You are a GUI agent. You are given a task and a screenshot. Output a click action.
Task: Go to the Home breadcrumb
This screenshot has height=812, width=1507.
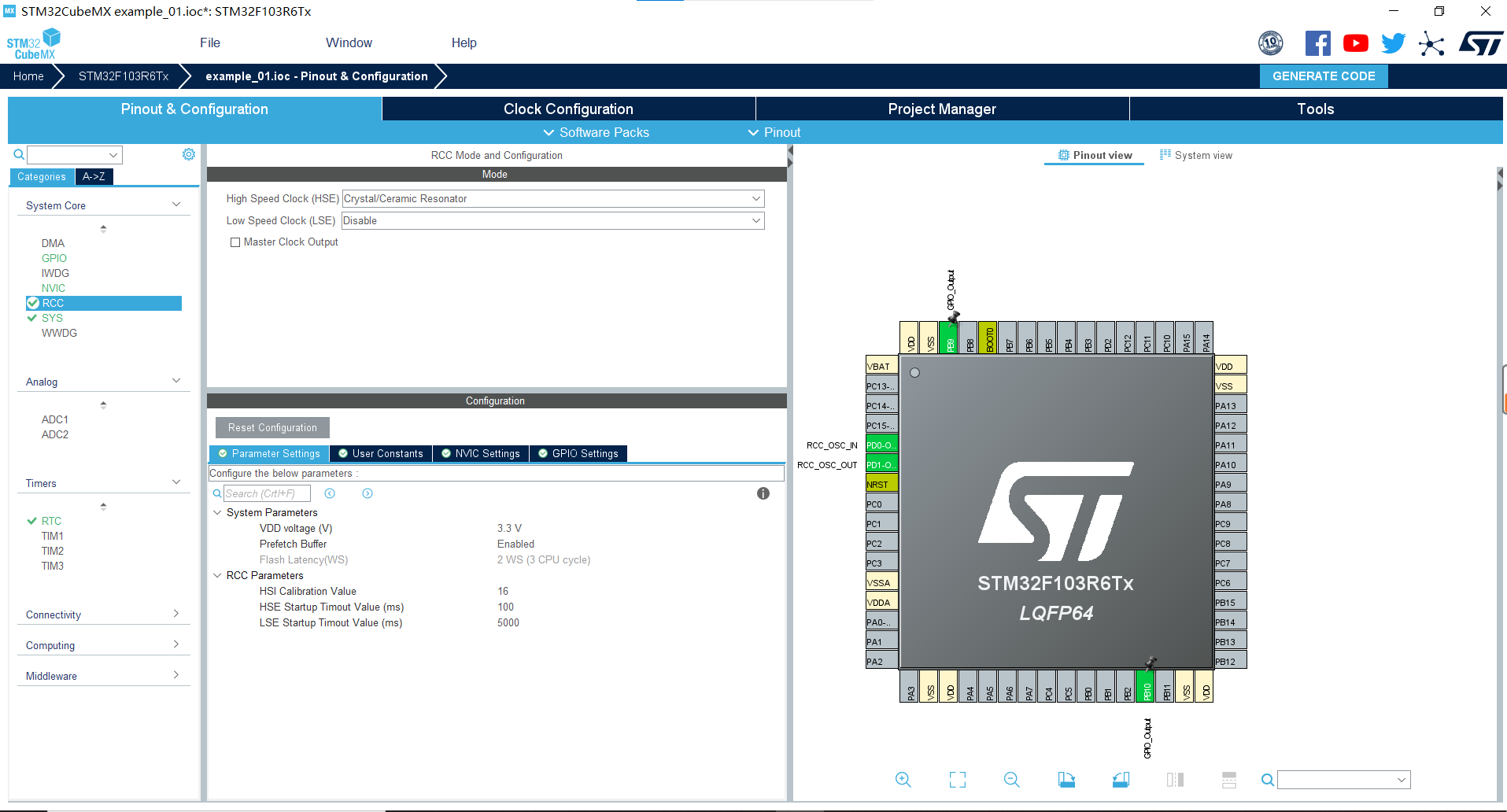pyautogui.click(x=28, y=76)
